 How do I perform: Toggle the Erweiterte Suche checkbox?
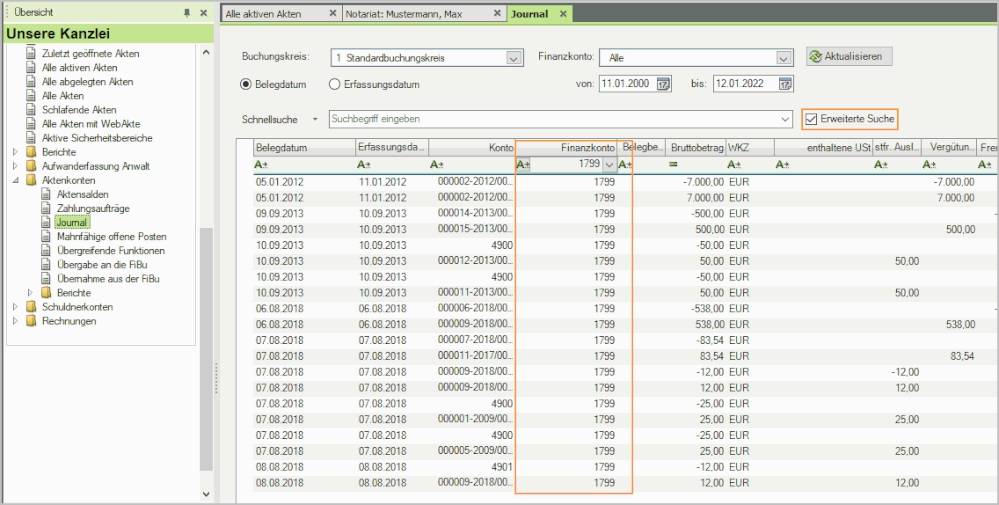click(x=811, y=119)
